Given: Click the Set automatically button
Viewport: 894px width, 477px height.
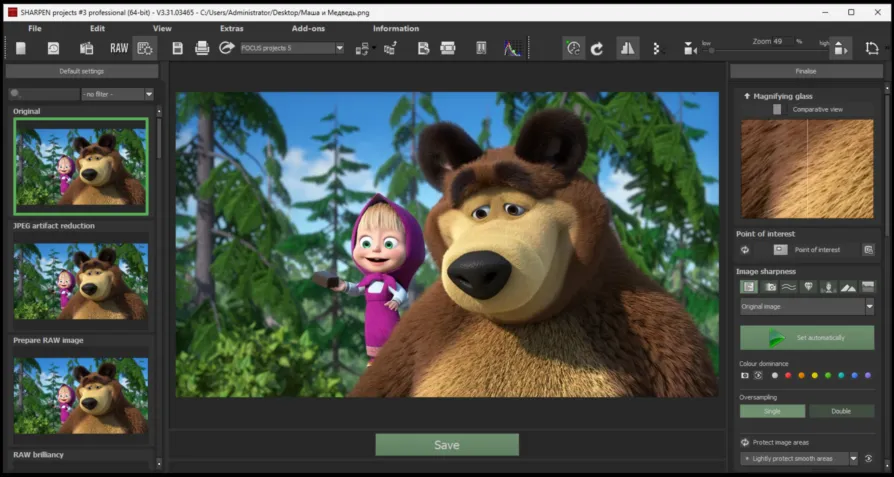Looking at the screenshot, I should [x=807, y=338].
